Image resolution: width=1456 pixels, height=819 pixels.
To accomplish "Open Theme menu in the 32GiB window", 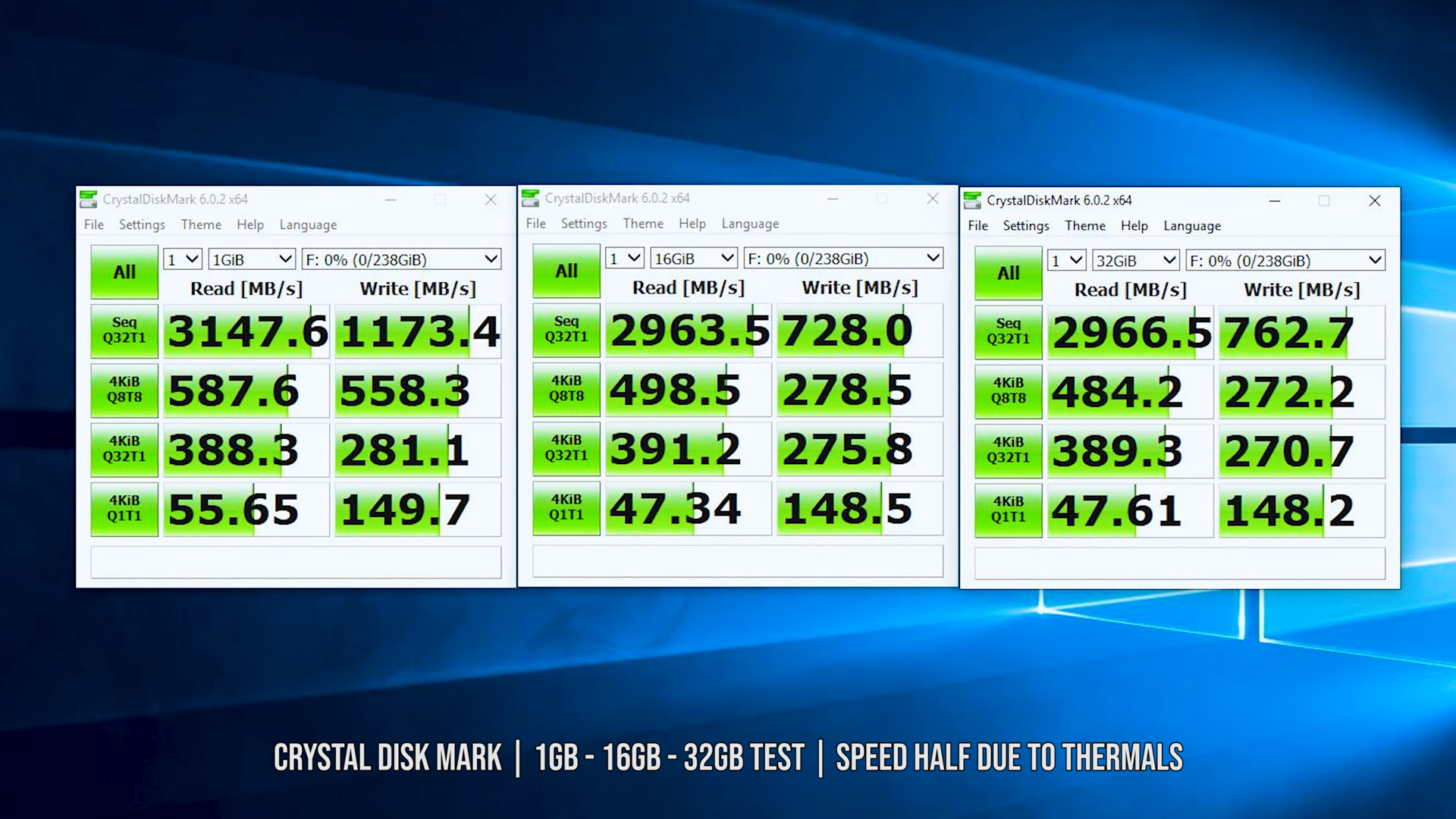I will coord(1085,226).
